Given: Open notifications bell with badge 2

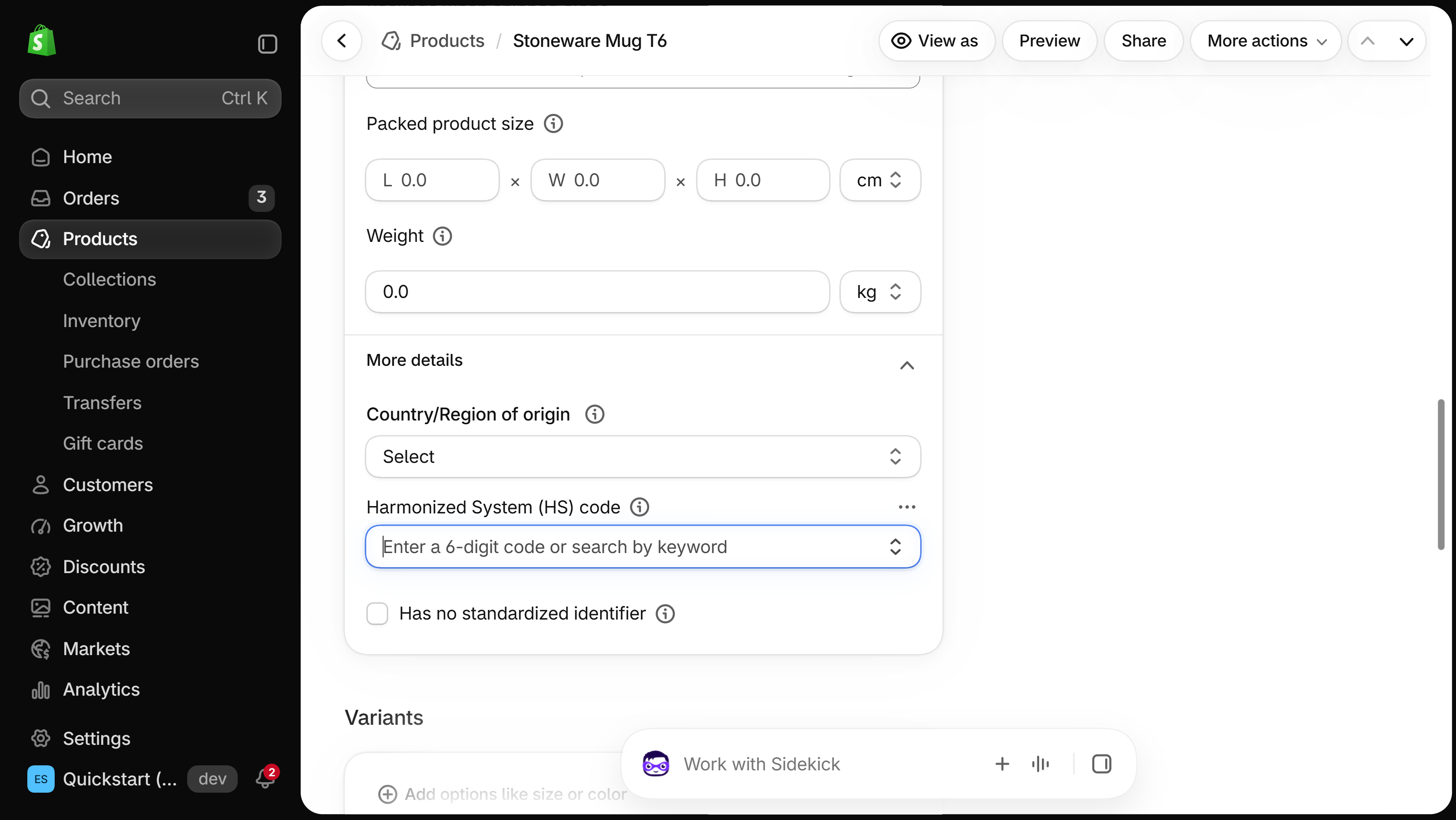Looking at the screenshot, I should click(x=266, y=777).
